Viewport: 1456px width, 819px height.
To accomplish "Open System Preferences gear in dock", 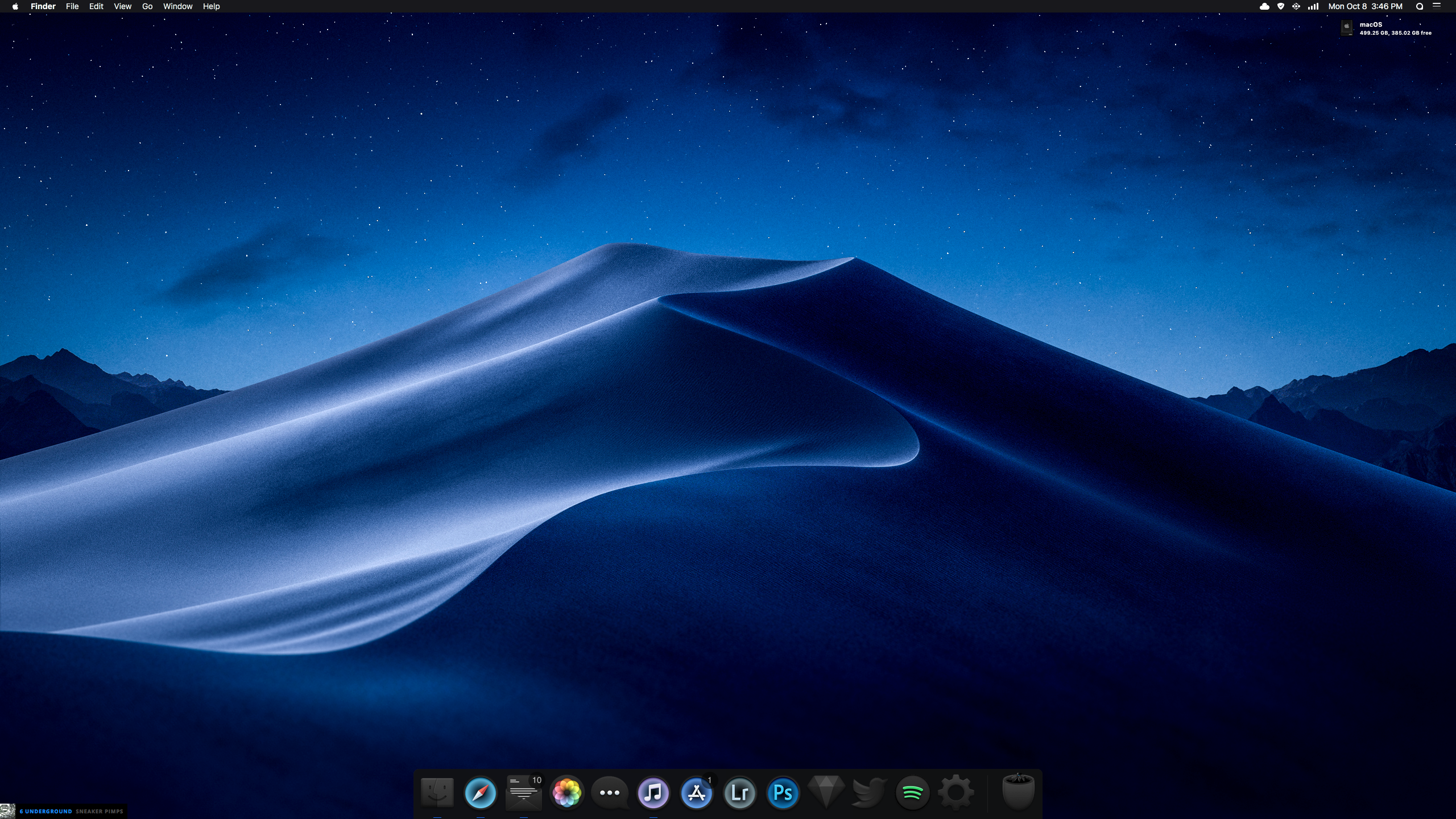I will coord(955,792).
